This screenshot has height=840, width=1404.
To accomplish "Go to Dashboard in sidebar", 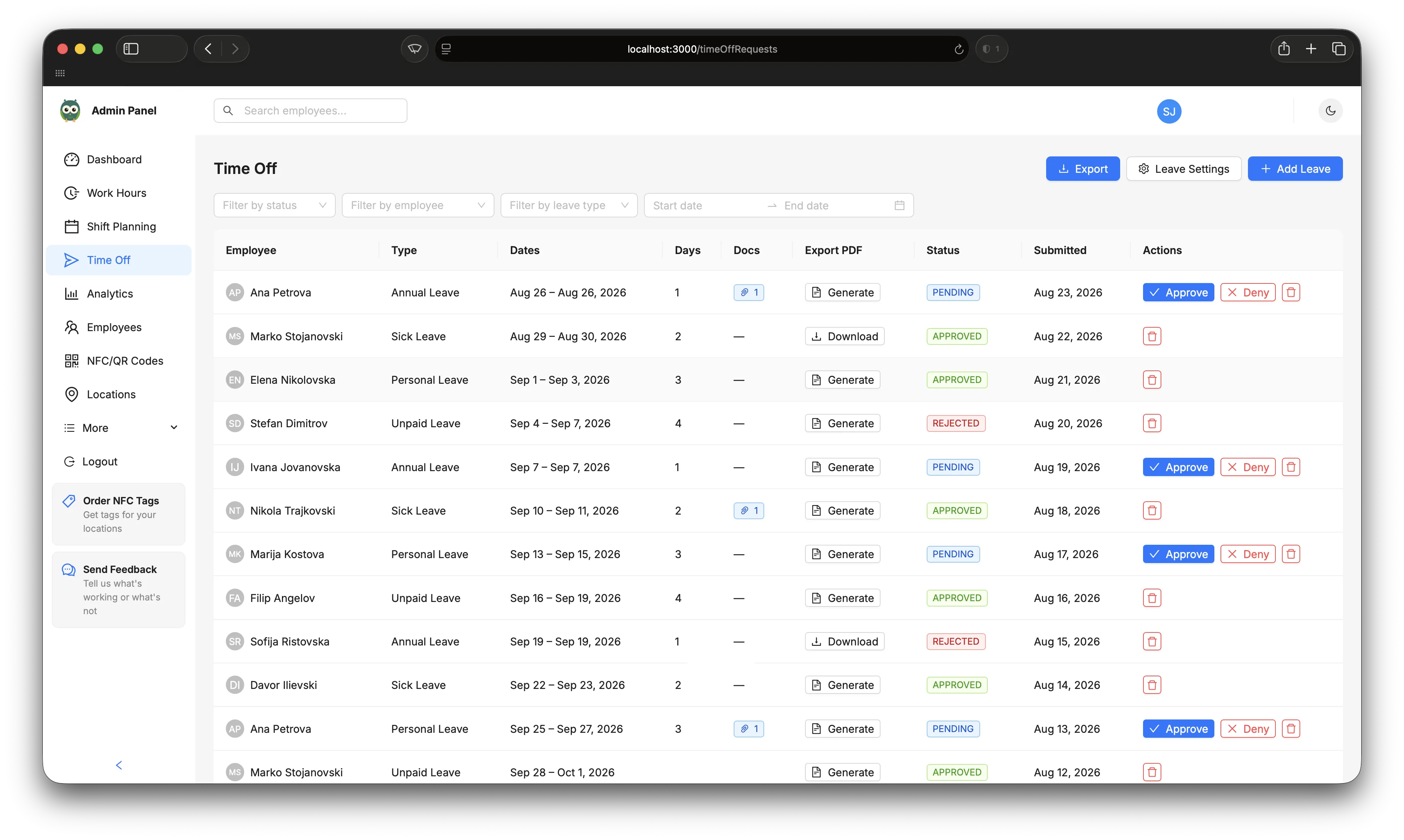I will [119, 159].
